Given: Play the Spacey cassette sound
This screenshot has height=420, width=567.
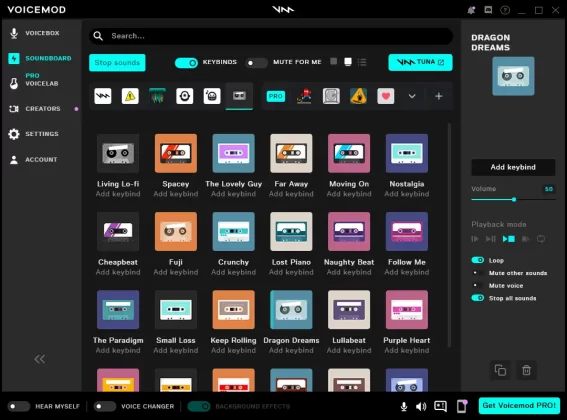Looking at the screenshot, I should tap(176, 153).
